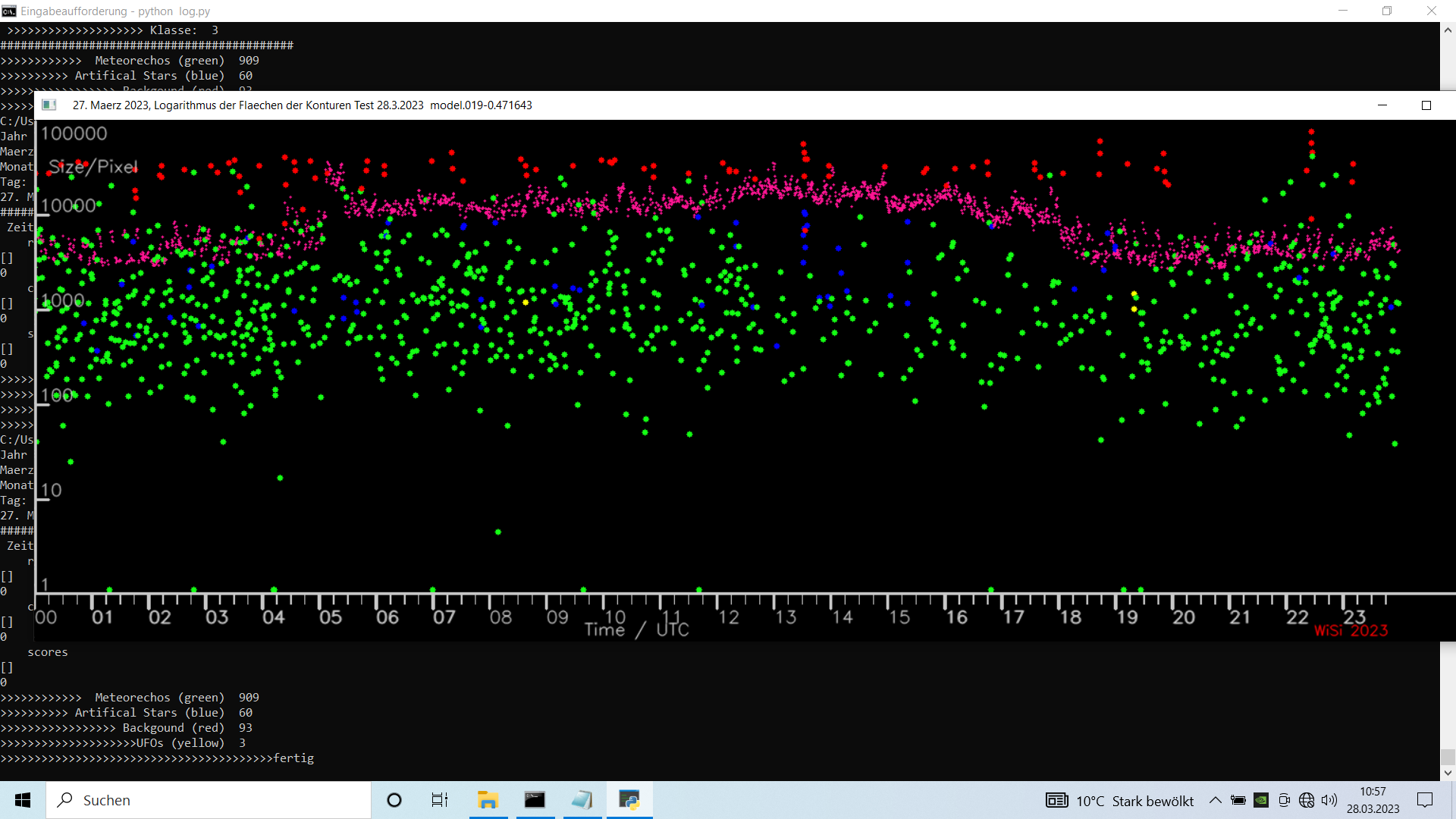Open network globe tray icon
1456x819 pixels.
(x=1307, y=800)
